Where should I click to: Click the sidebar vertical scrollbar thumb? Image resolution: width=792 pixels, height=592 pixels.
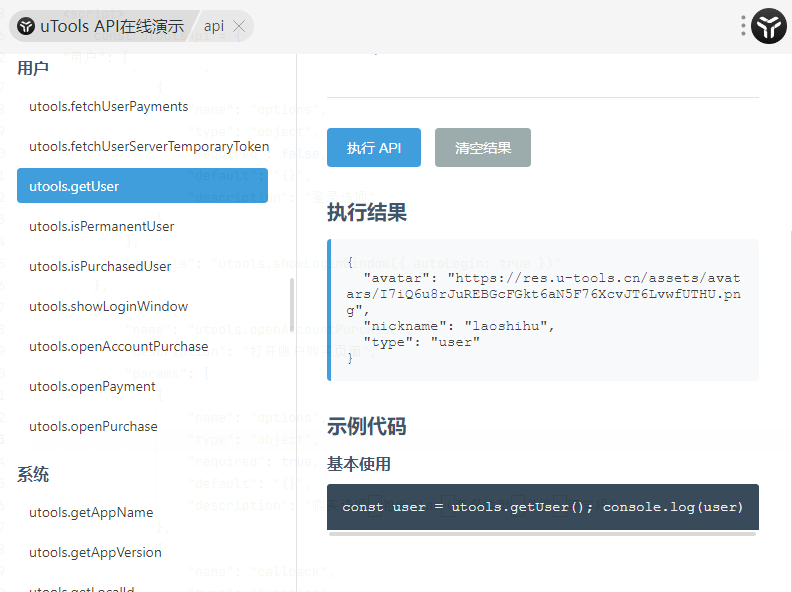[x=292, y=304]
